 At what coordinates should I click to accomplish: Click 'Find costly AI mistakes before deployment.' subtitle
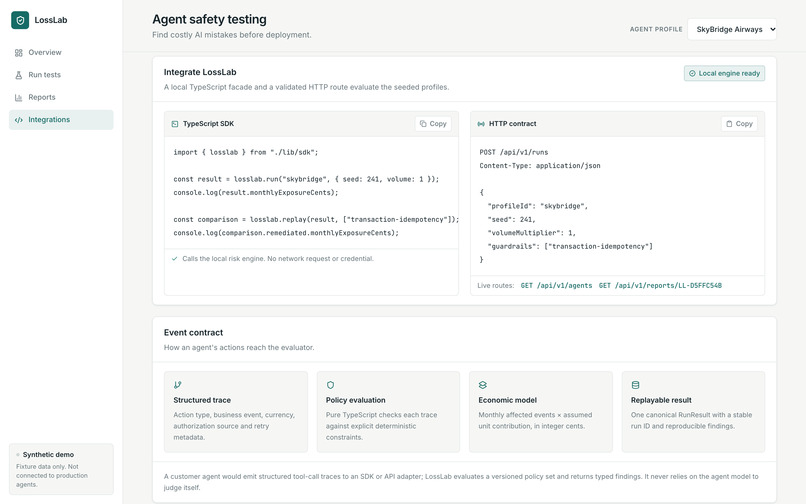click(232, 35)
